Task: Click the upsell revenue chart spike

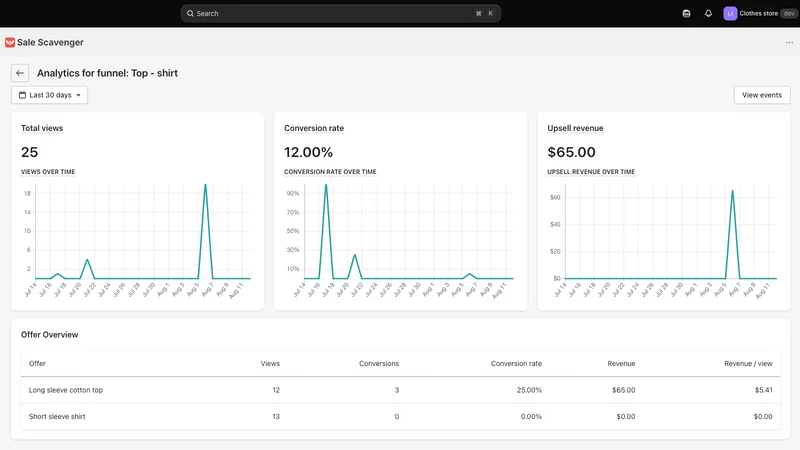Action: point(733,192)
